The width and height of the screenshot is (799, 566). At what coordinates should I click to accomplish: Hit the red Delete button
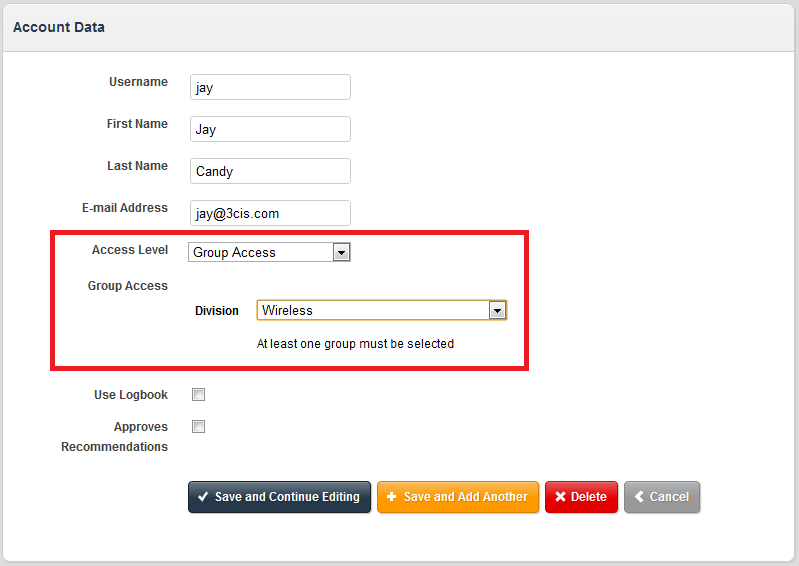tap(581, 497)
